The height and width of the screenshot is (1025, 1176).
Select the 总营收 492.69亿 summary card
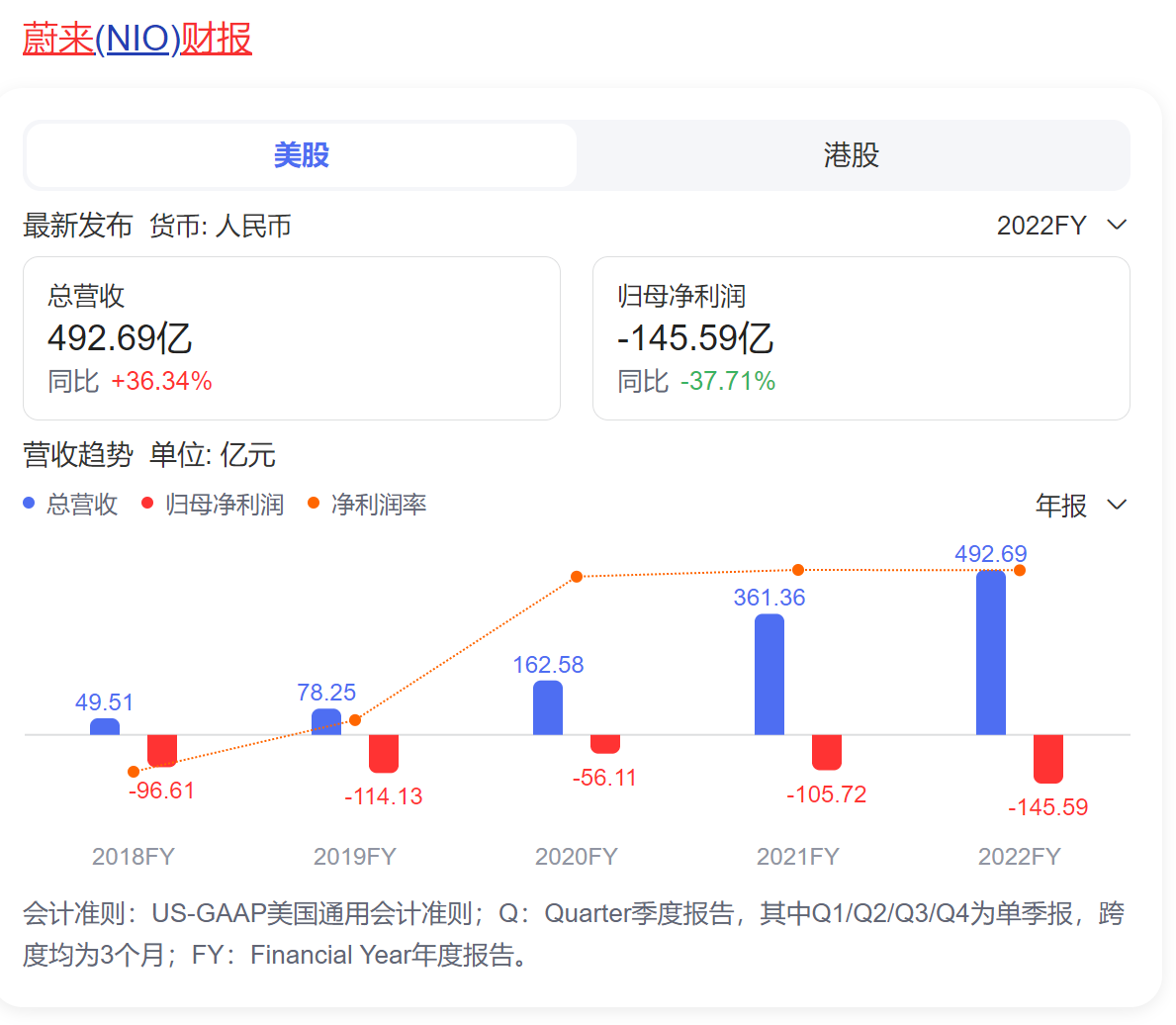pyautogui.click(x=291, y=337)
